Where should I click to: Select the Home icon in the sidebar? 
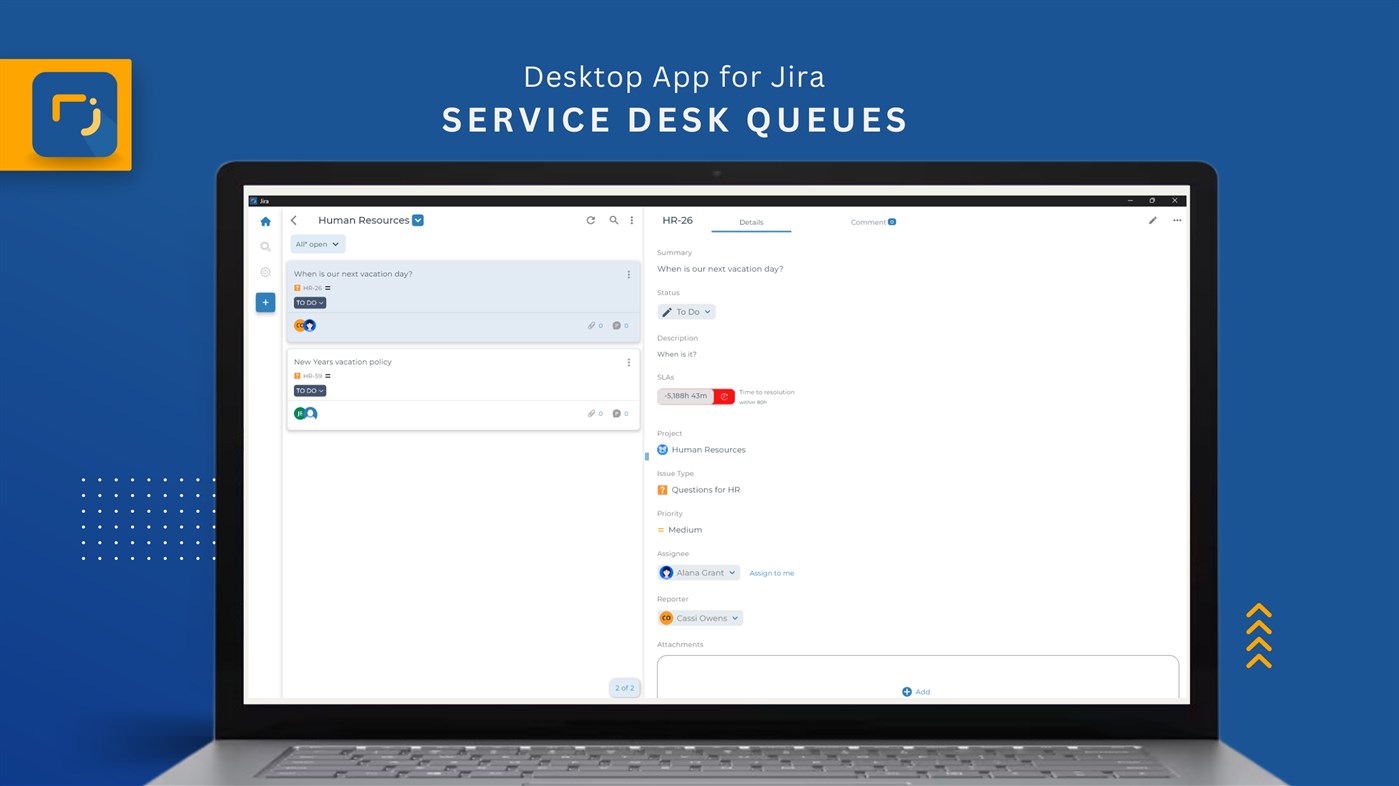264,220
